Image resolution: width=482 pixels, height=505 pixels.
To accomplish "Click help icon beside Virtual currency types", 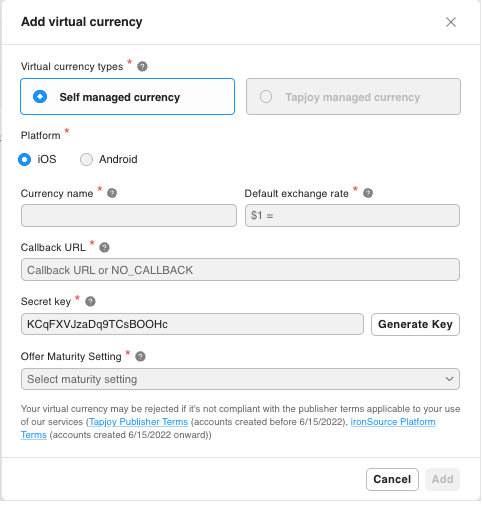I will click(142, 66).
